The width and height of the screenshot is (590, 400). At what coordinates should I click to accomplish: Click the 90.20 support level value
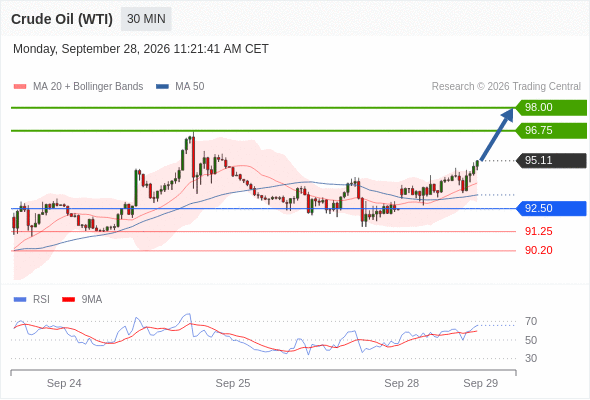538,250
